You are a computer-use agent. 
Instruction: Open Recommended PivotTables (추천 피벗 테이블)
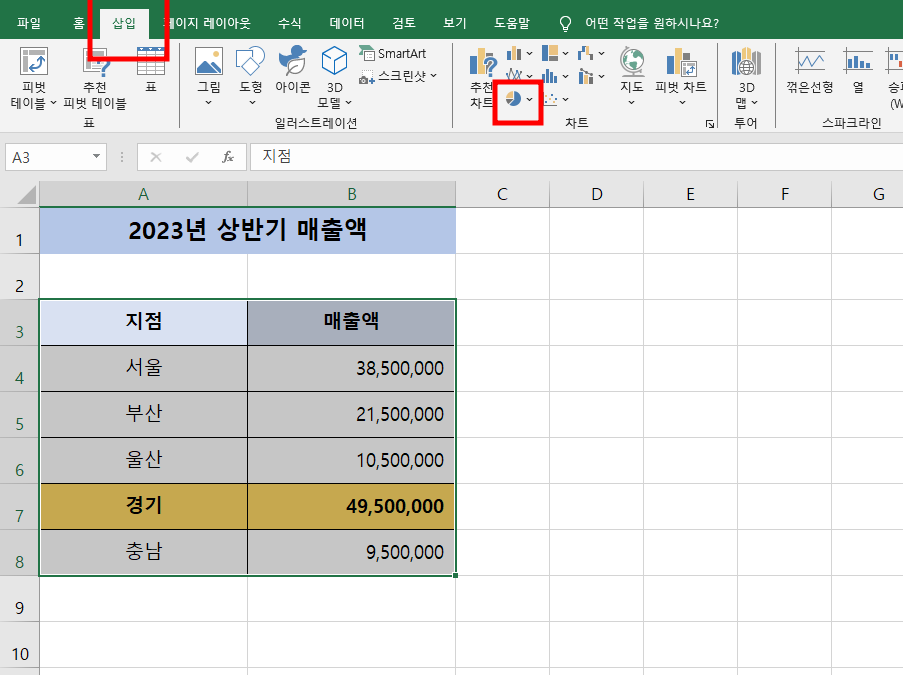click(94, 79)
